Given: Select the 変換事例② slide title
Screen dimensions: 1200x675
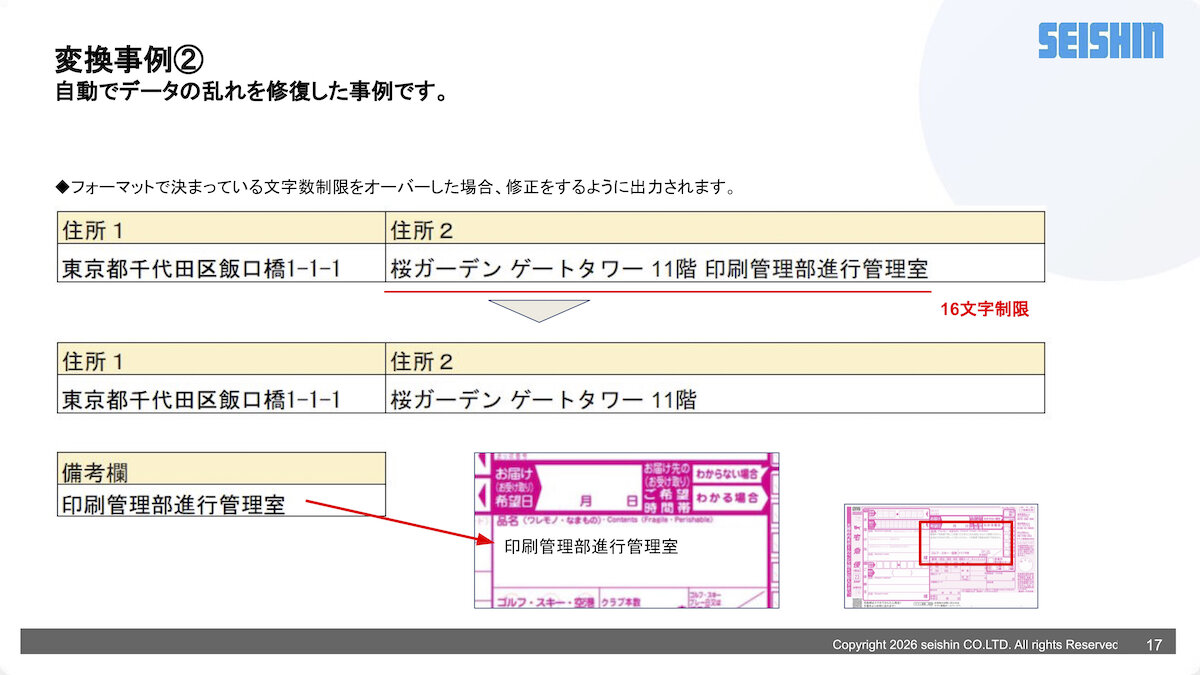Looking at the screenshot, I should (x=130, y=60).
